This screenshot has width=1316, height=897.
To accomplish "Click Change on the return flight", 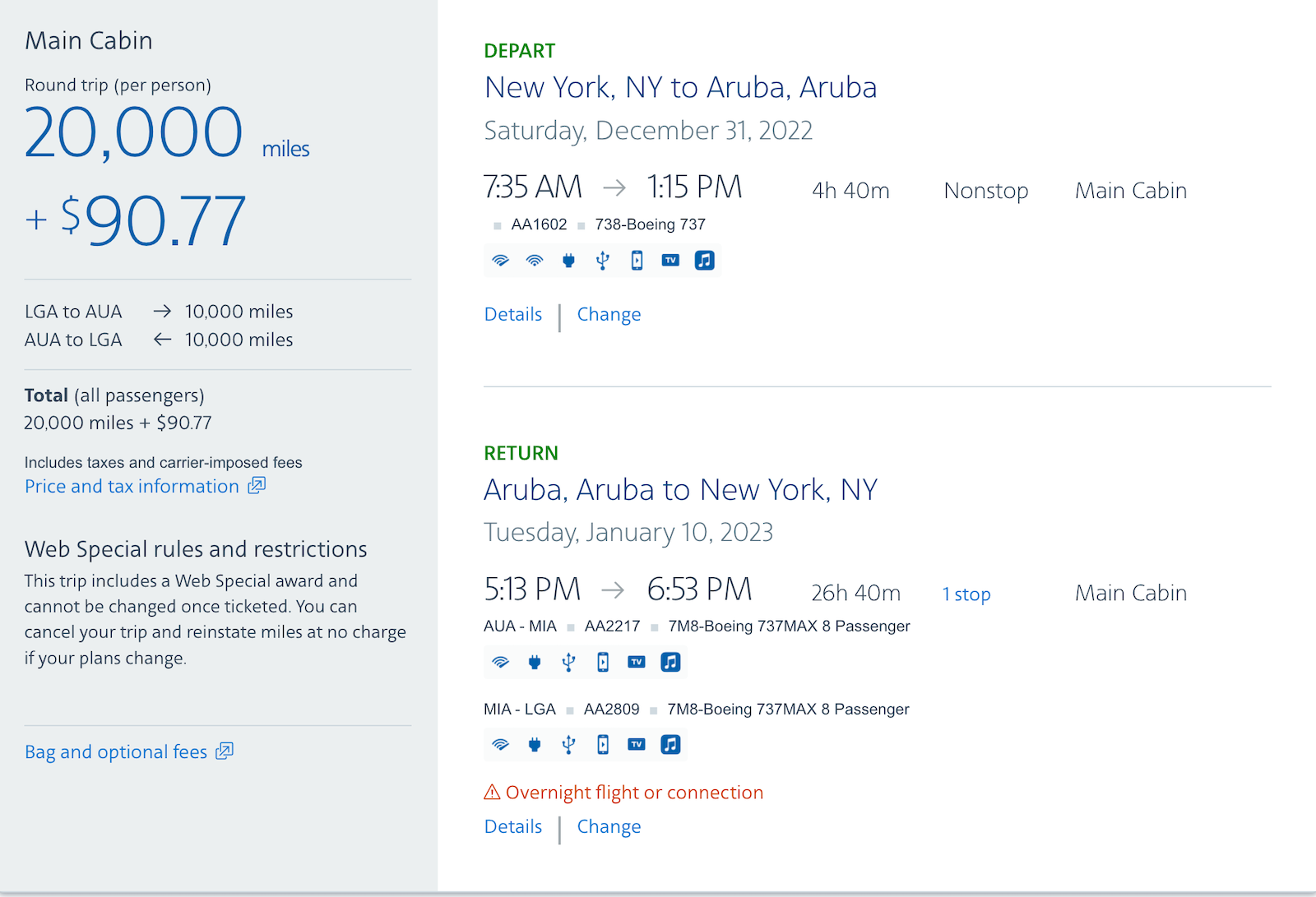I will 609,826.
